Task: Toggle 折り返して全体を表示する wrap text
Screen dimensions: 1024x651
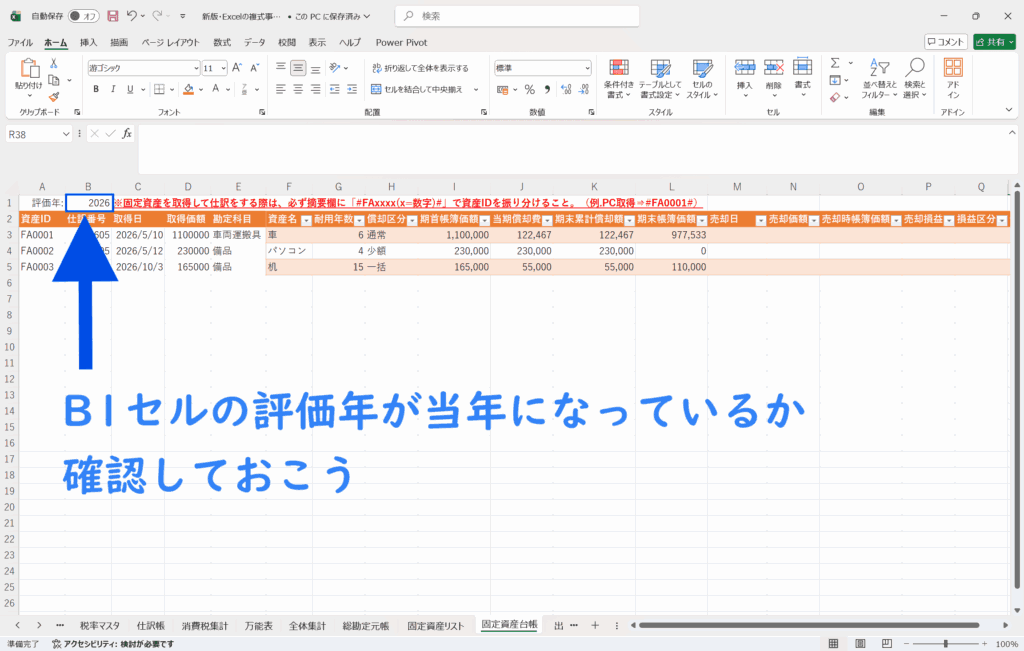Action: point(420,68)
